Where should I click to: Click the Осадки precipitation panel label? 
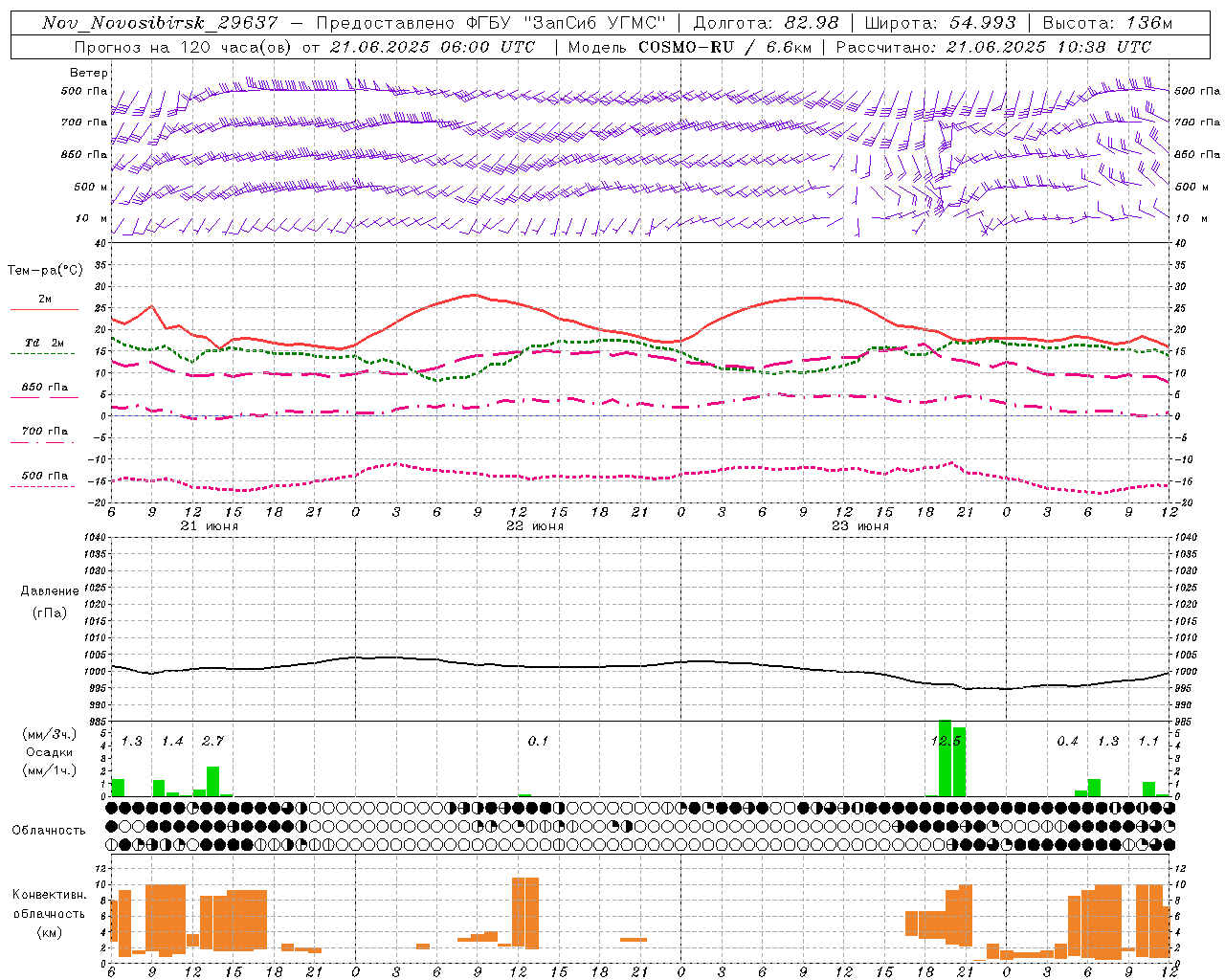point(50,752)
